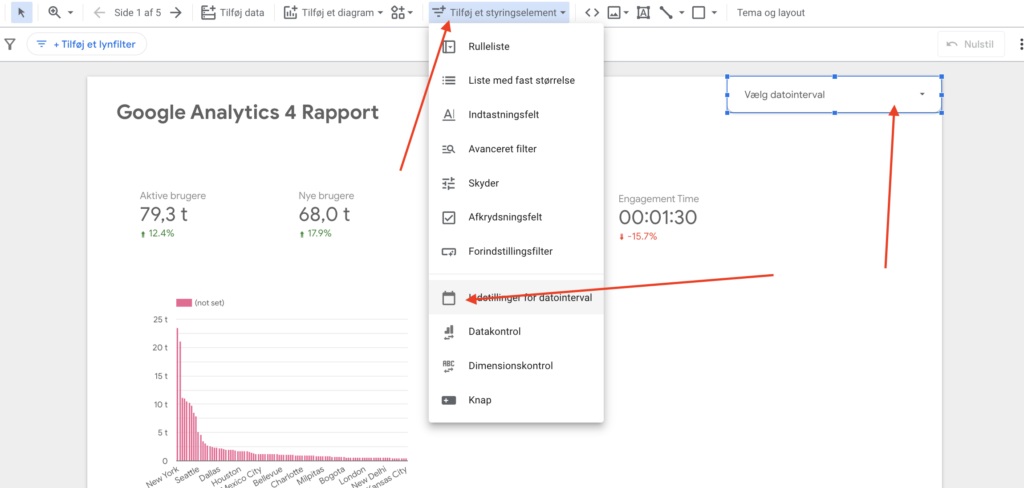Click the filter funnel icon

10,44
